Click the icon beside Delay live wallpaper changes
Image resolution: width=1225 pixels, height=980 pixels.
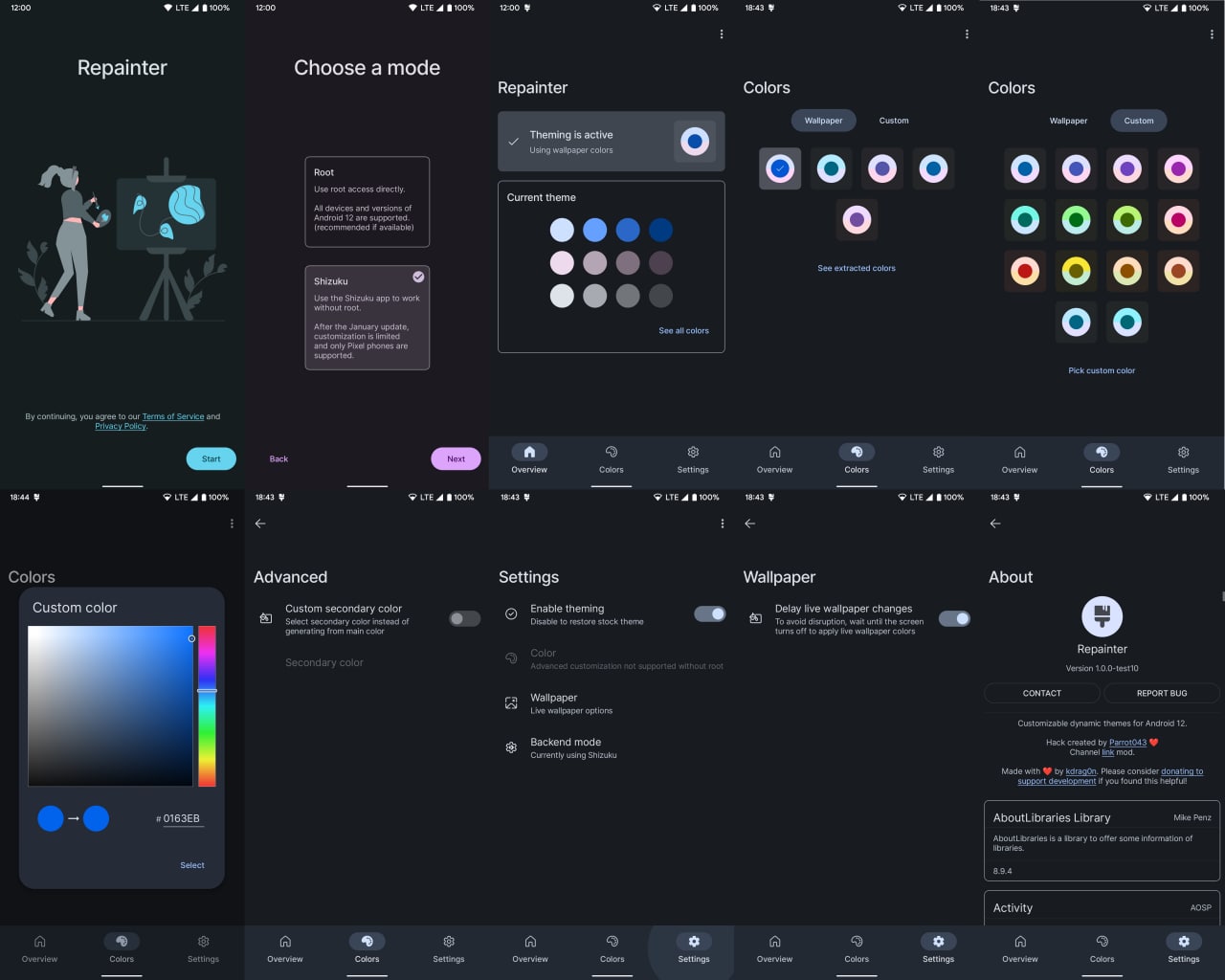click(x=756, y=618)
